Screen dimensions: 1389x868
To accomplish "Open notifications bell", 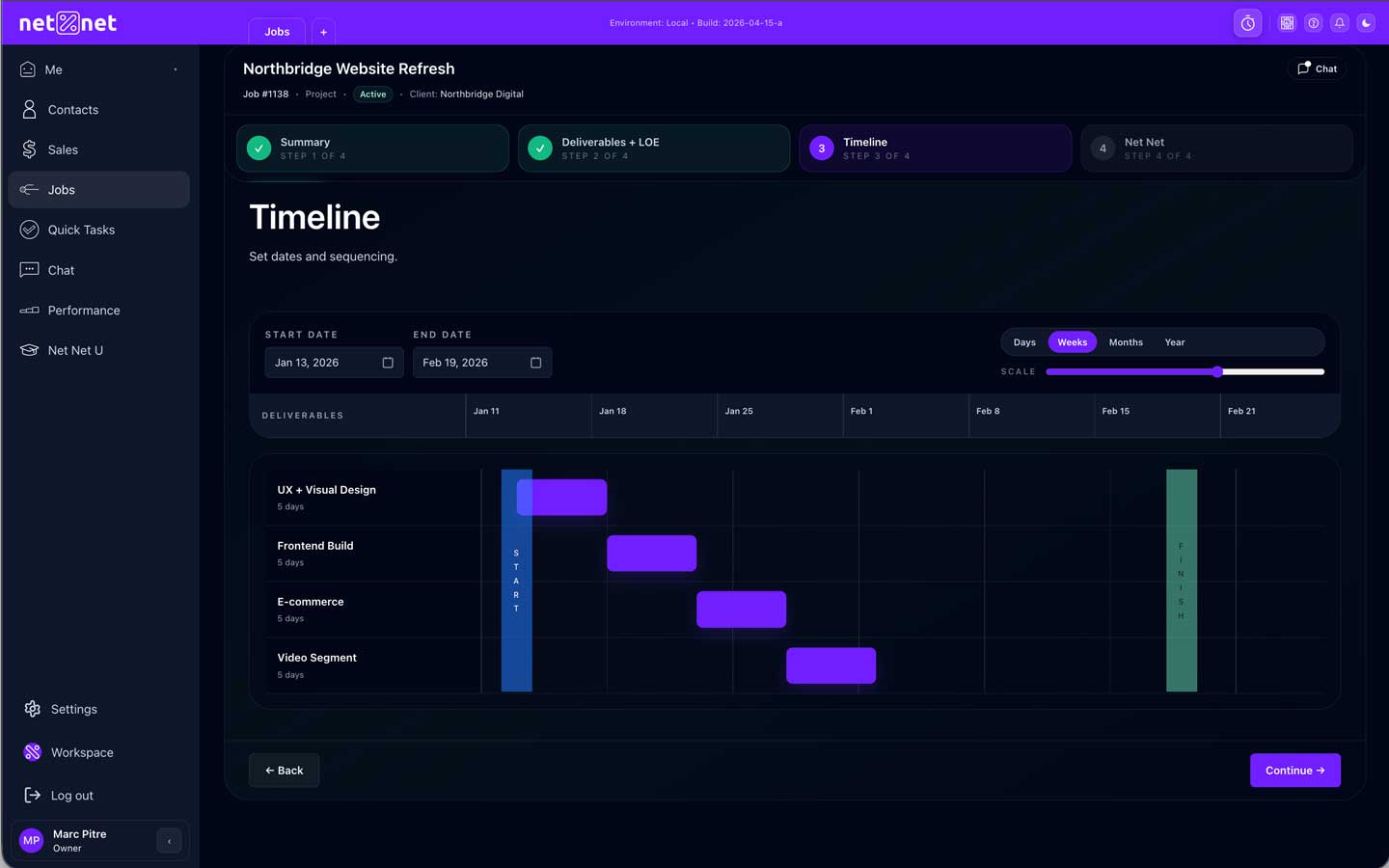I will click(x=1340, y=23).
